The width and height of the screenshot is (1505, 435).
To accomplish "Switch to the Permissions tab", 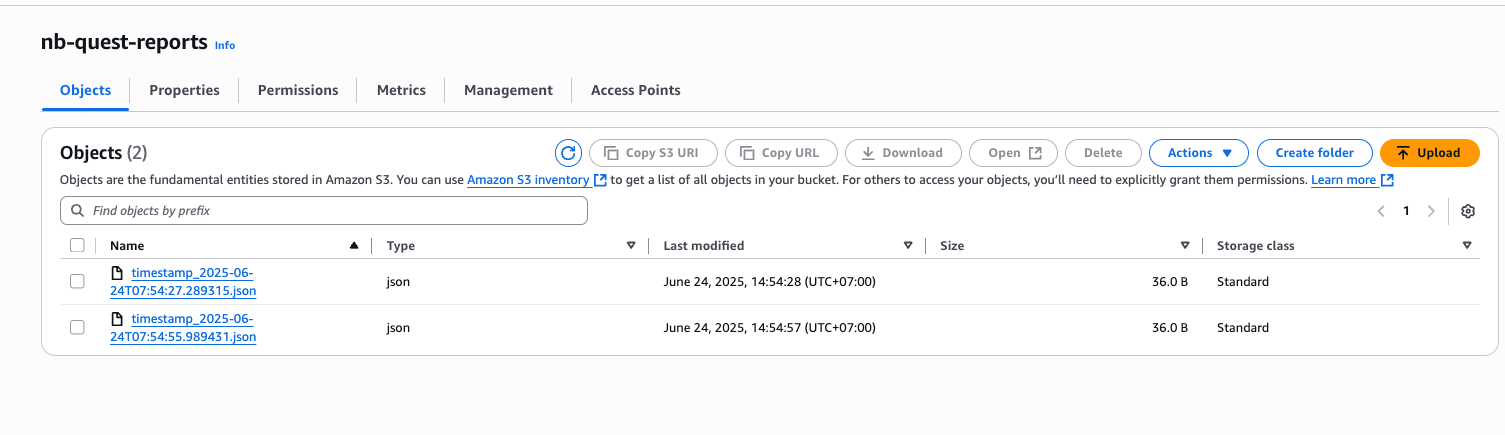I will [x=298, y=90].
